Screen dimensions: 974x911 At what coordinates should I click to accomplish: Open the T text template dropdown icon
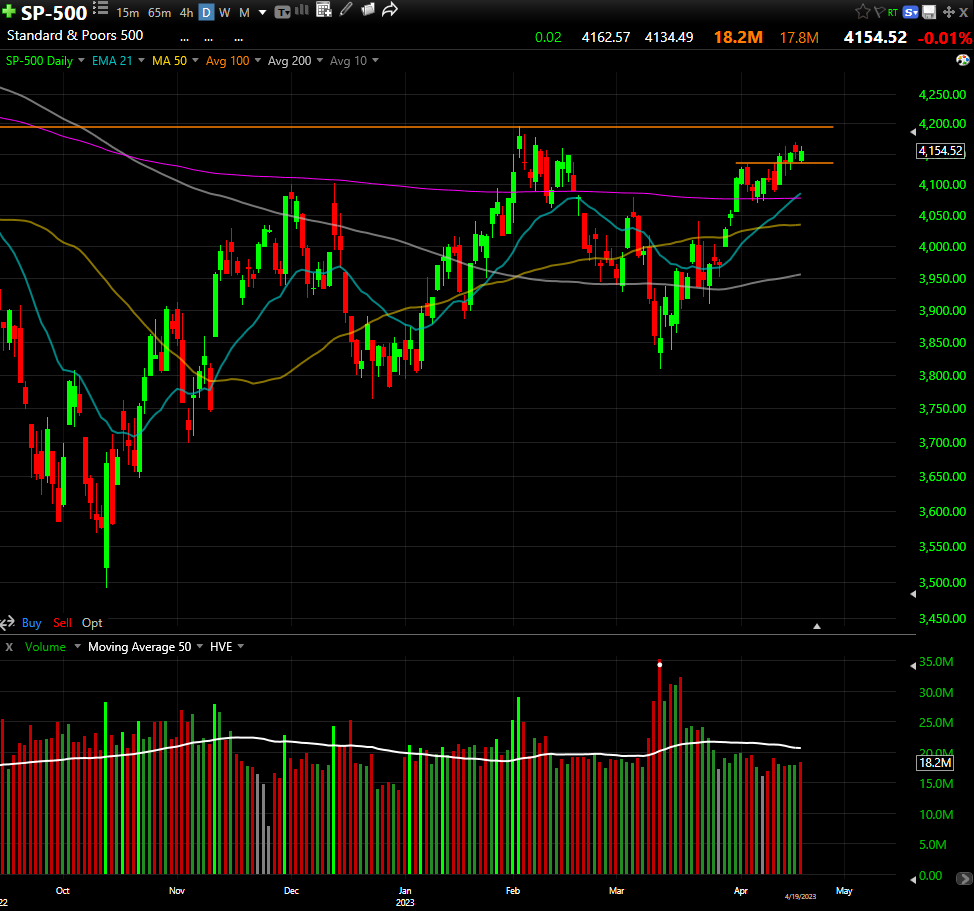[283, 12]
